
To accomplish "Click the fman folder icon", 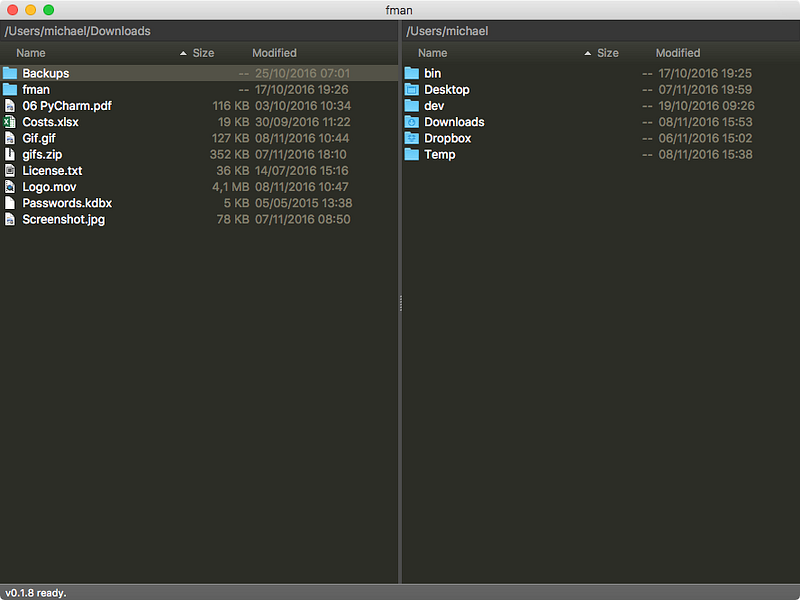I will pyautogui.click(x=10, y=89).
